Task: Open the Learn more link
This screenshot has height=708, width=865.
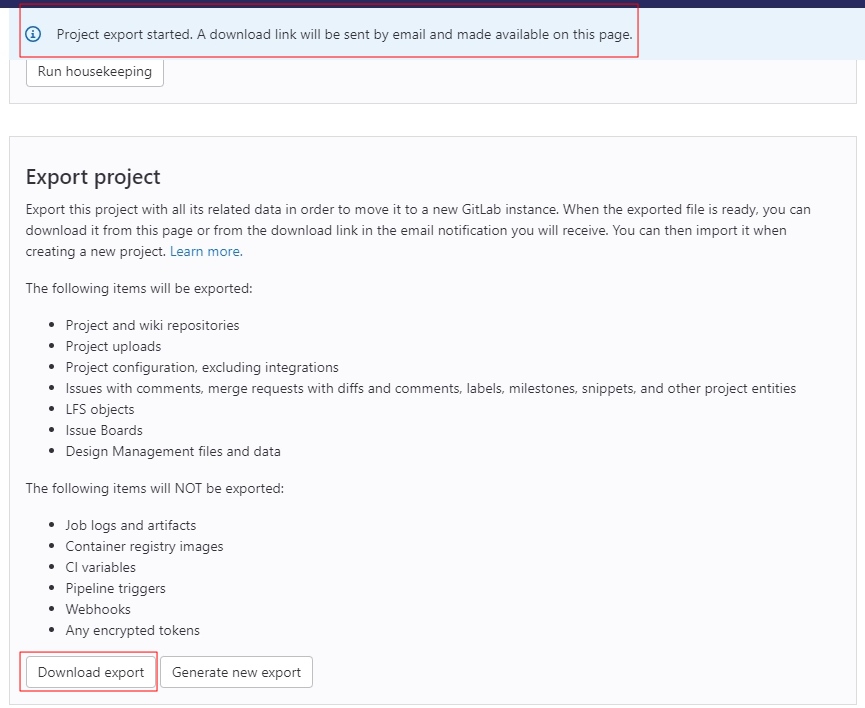Action: click(x=206, y=252)
